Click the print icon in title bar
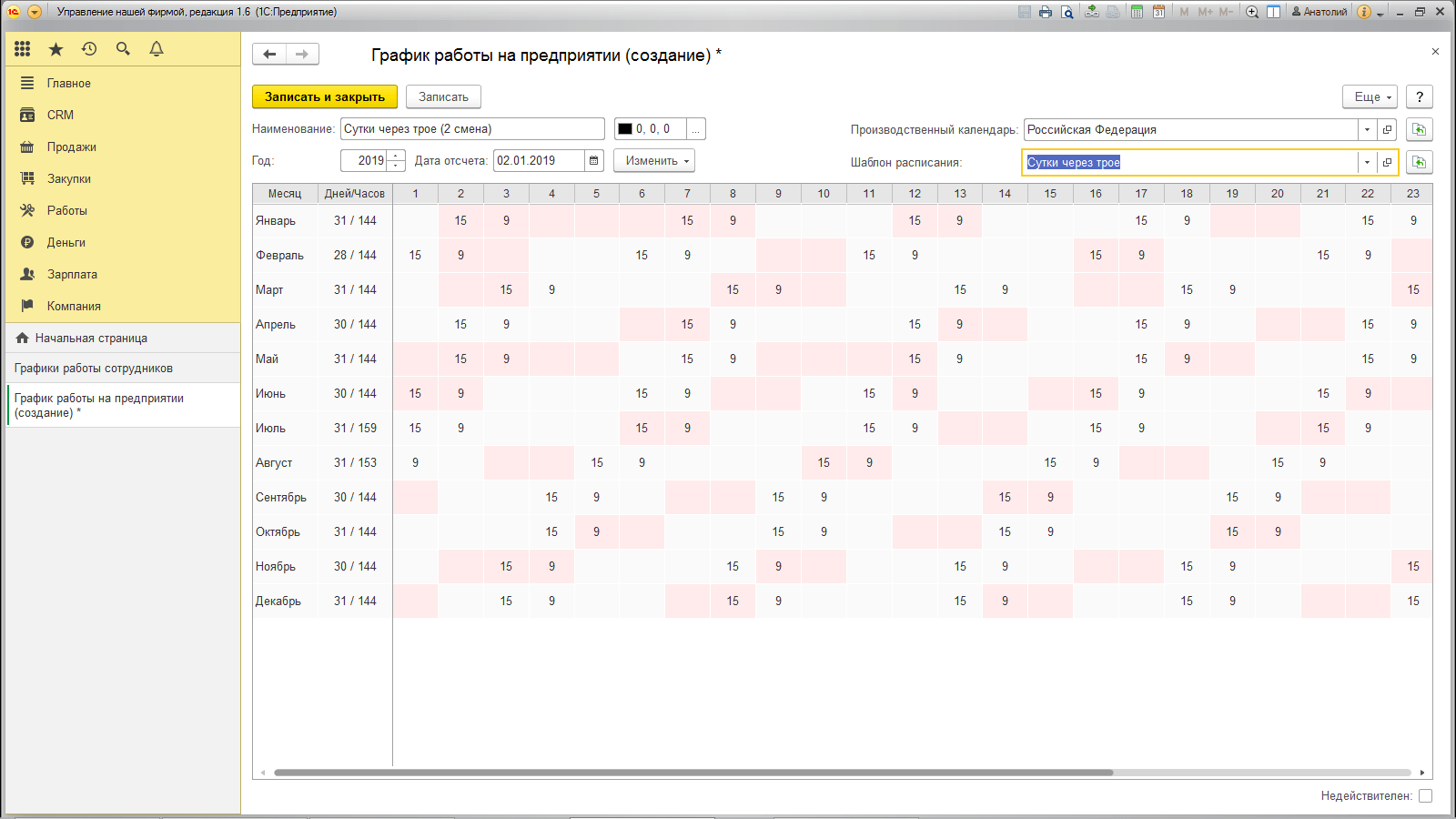The width and height of the screenshot is (1456, 819). tap(1046, 12)
